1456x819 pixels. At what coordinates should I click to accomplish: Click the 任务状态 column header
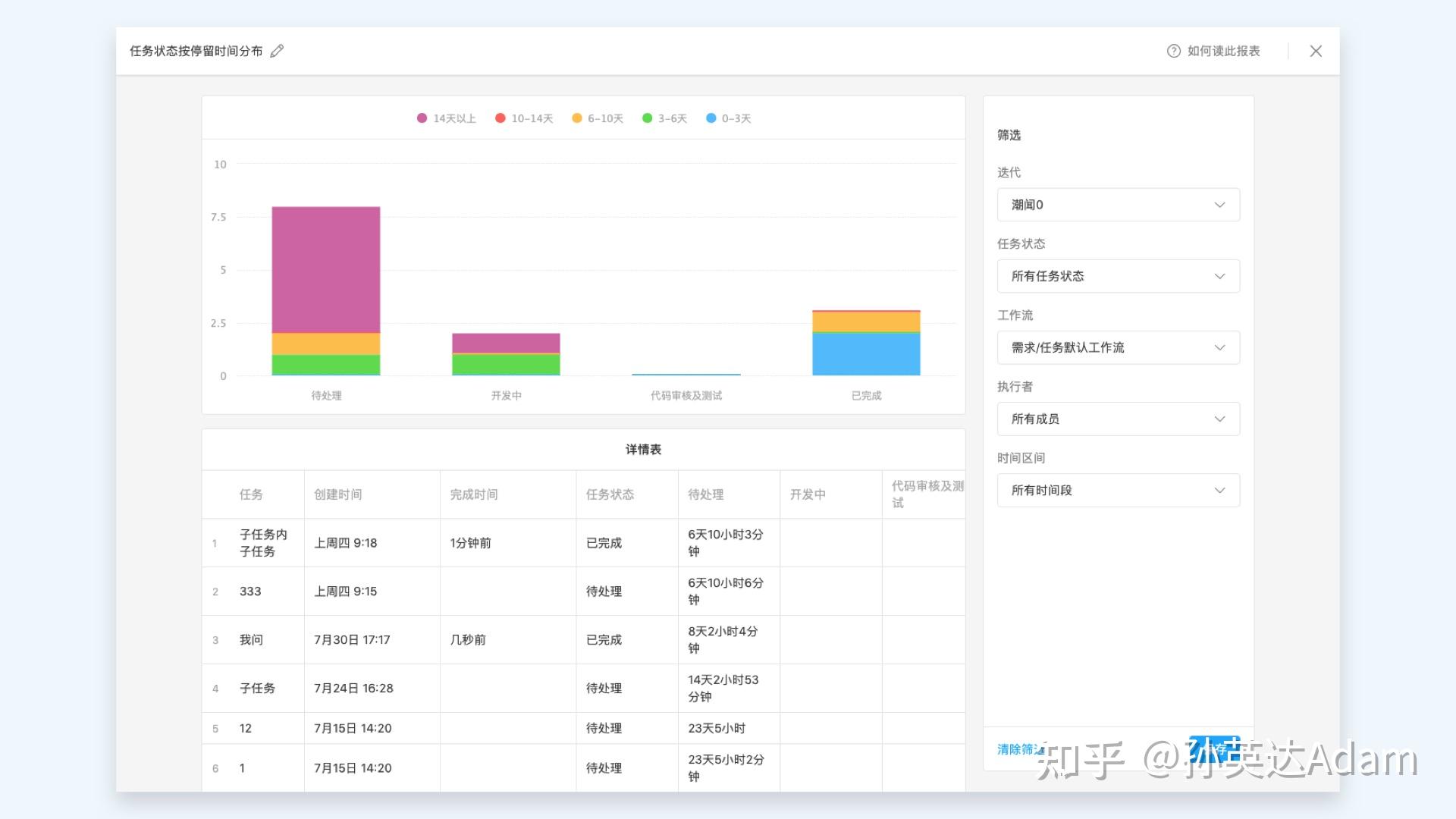(x=610, y=494)
